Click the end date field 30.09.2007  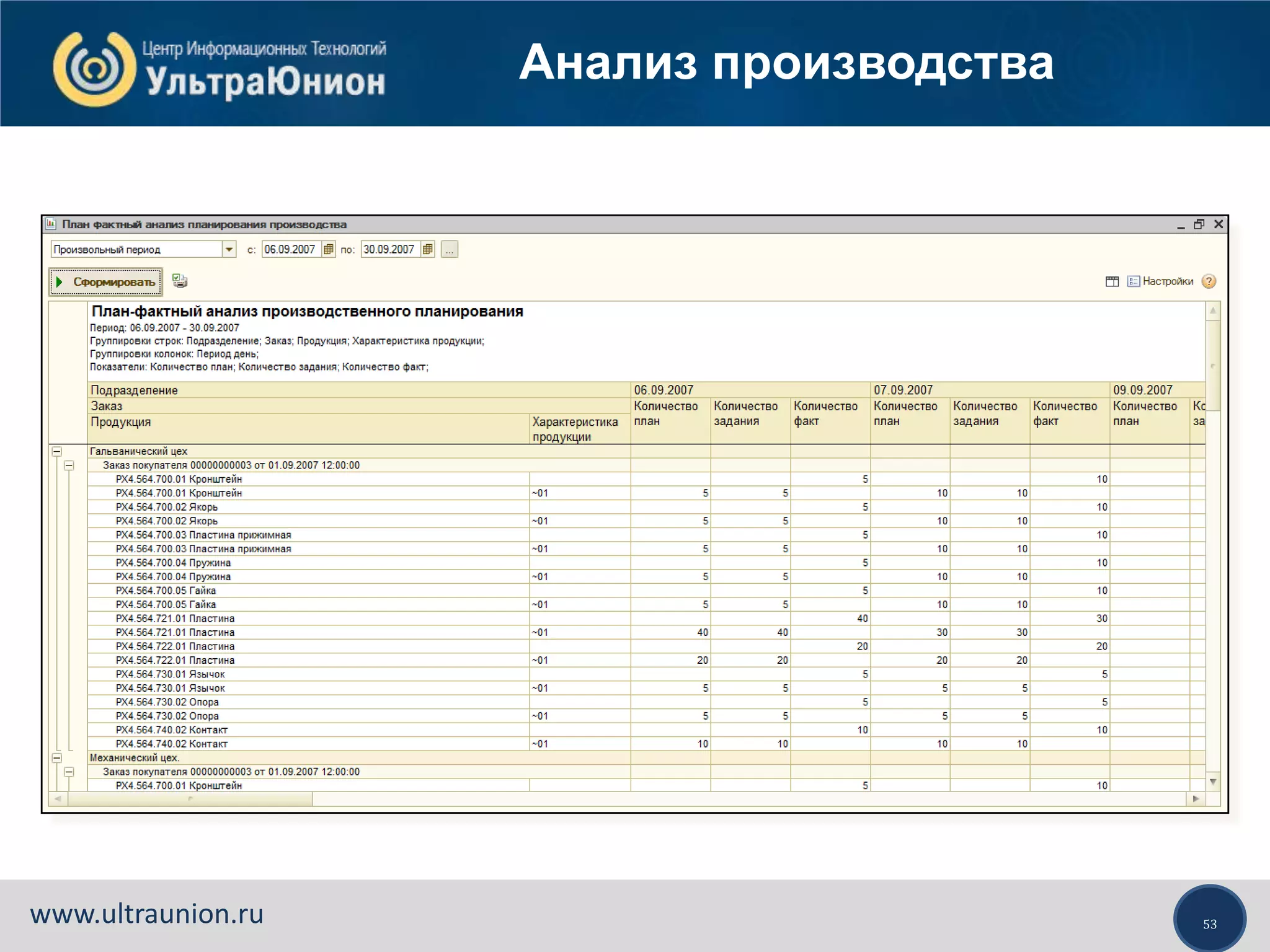click(x=390, y=249)
